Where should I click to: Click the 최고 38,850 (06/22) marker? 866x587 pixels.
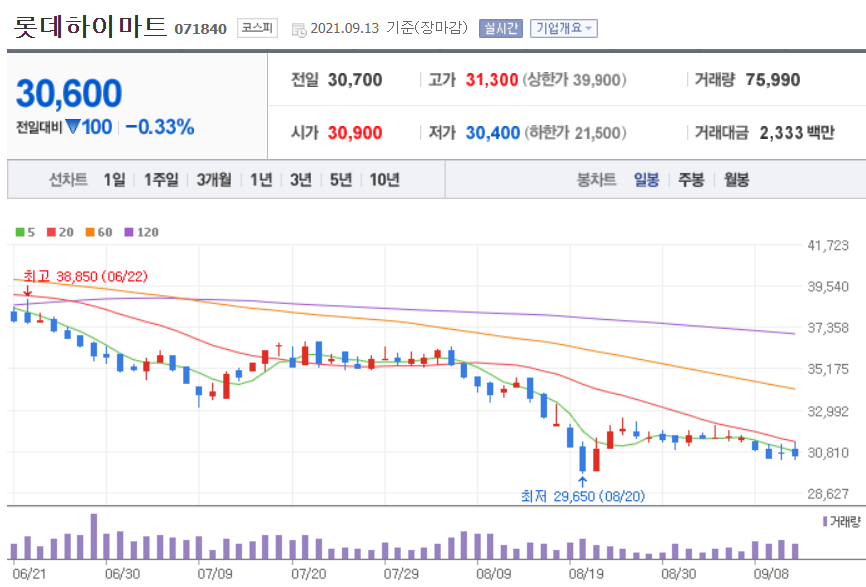point(86,276)
